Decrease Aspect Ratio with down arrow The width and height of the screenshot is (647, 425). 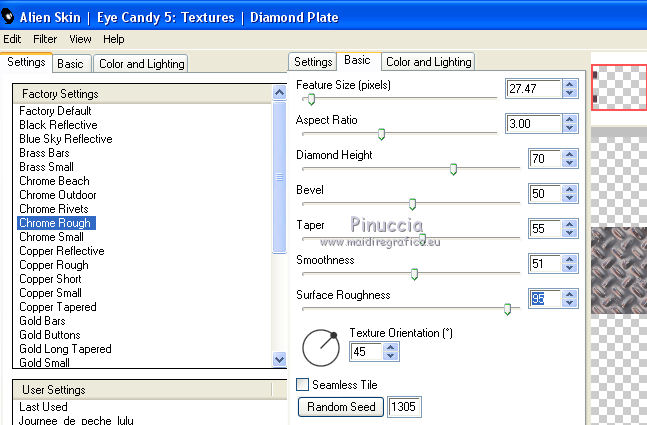click(570, 128)
